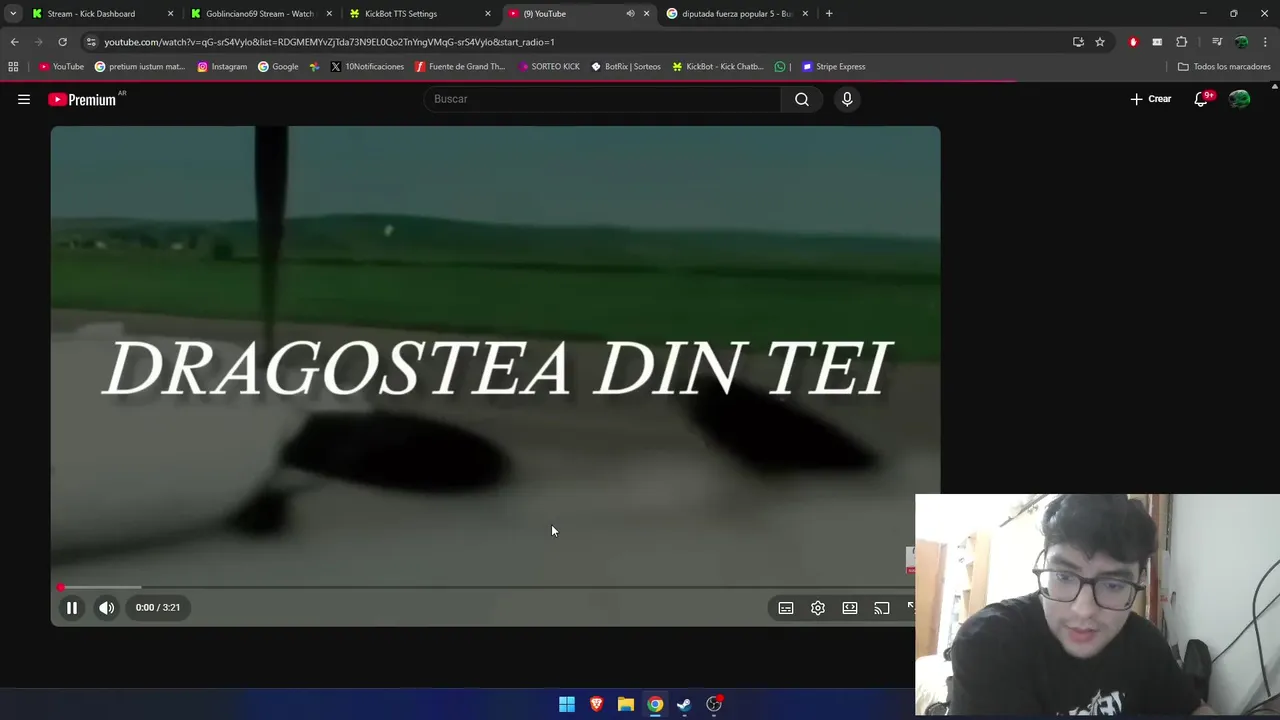Go back to the previous page

click(14, 42)
